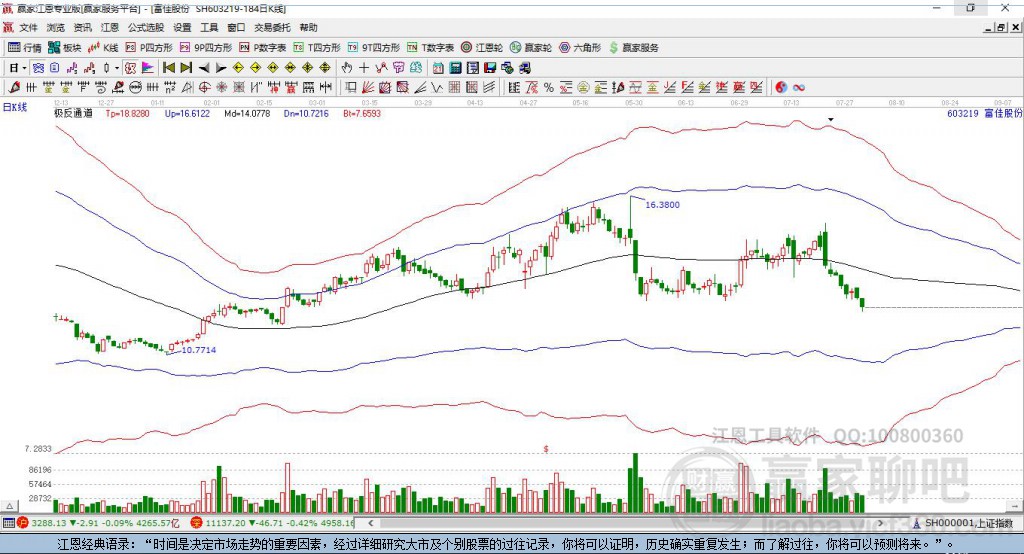
Task: Open the 窗口 menu
Action: pyautogui.click(x=236, y=27)
